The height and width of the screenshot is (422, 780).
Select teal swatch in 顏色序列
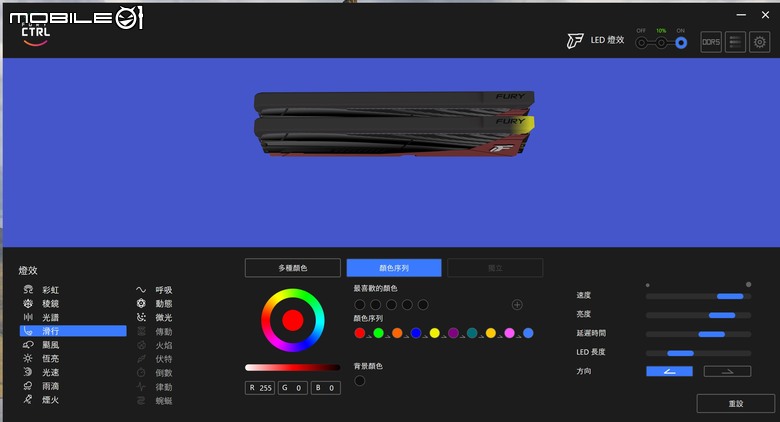[x=472, y=333]
